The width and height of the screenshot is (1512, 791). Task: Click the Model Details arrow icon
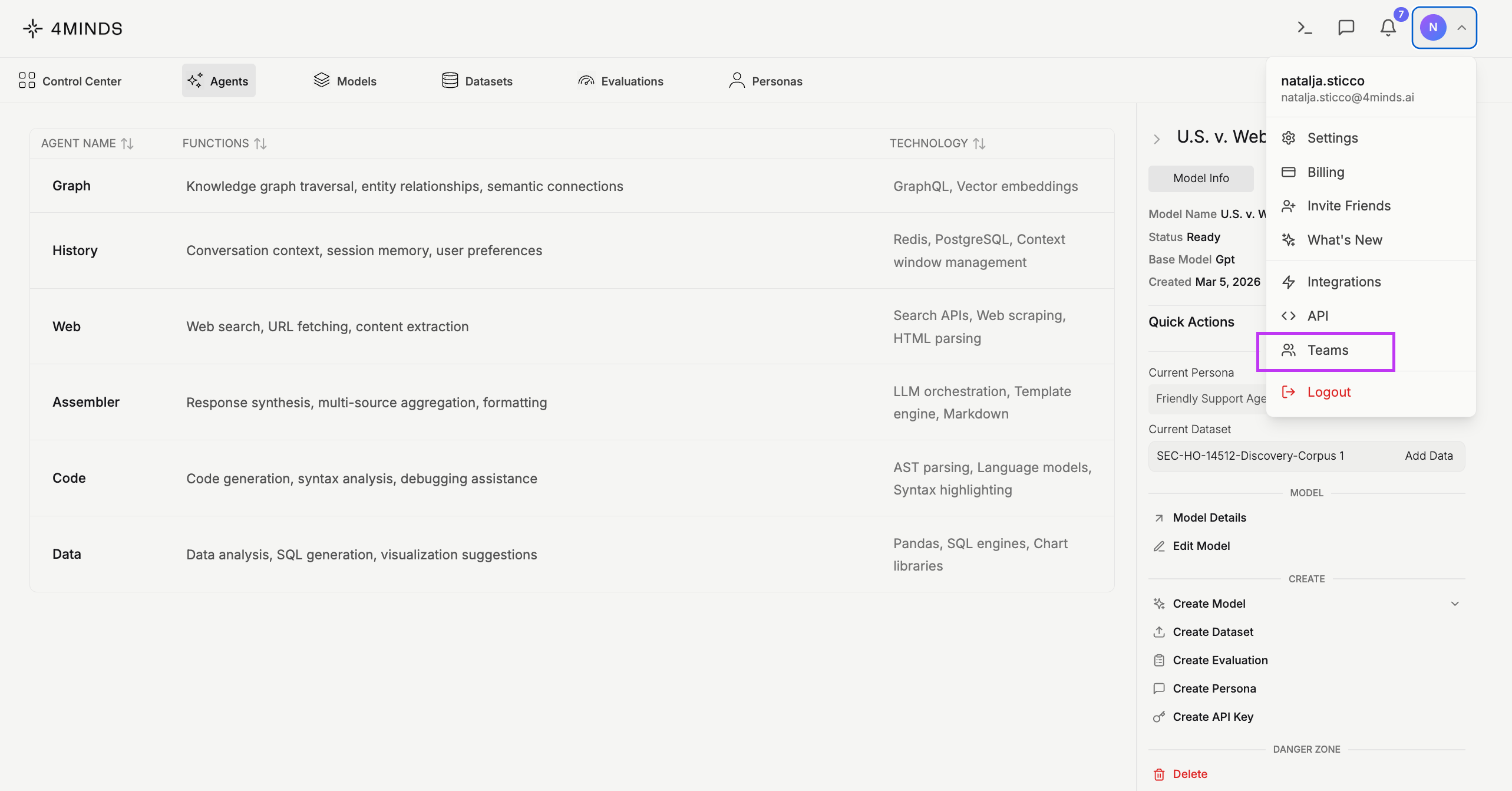(x=1159, y=518)
